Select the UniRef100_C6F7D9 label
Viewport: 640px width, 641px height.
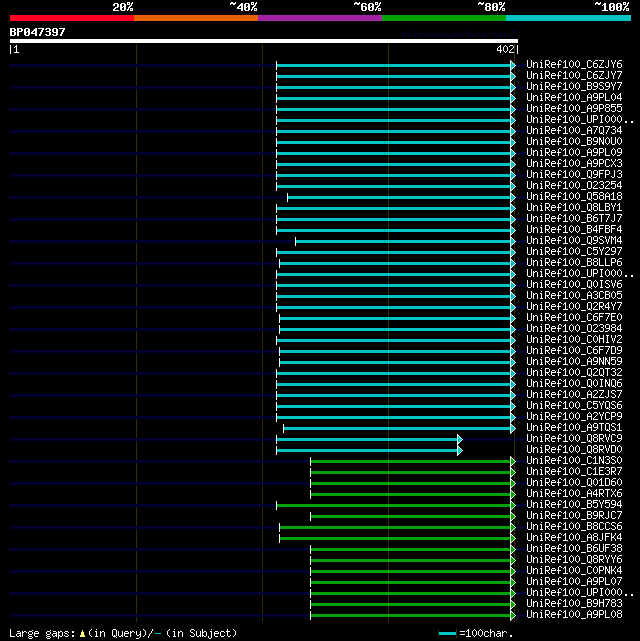click(x=574, y=351)
